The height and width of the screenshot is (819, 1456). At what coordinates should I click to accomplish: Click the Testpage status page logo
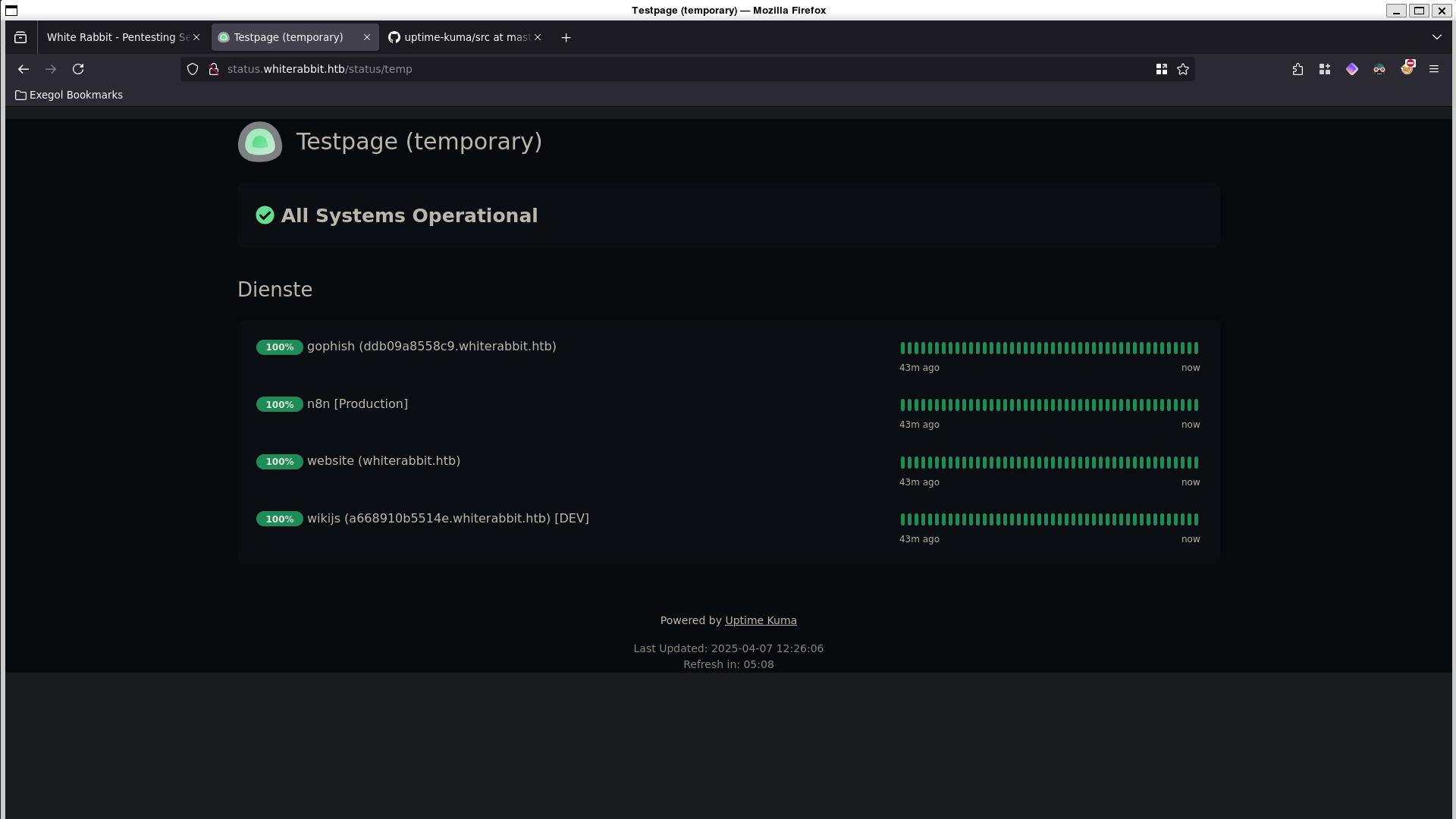tap(260, 142)
